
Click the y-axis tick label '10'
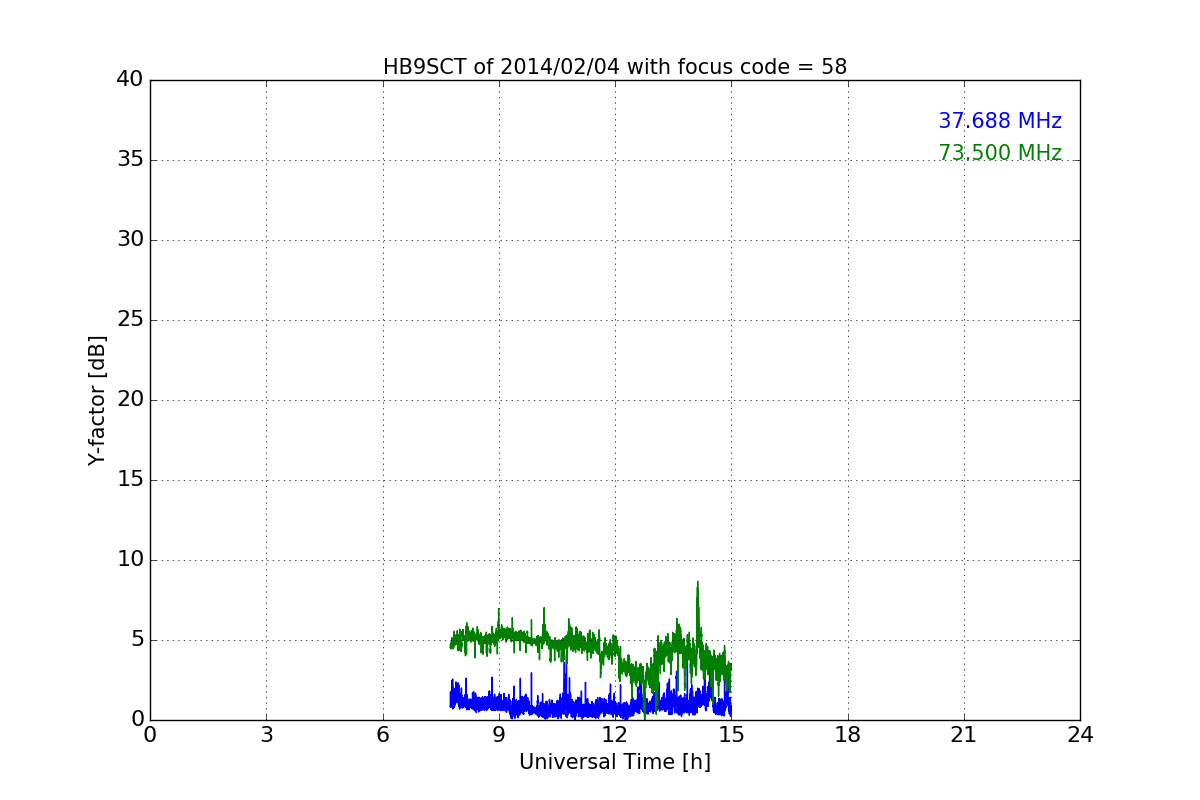coord(130,560)
